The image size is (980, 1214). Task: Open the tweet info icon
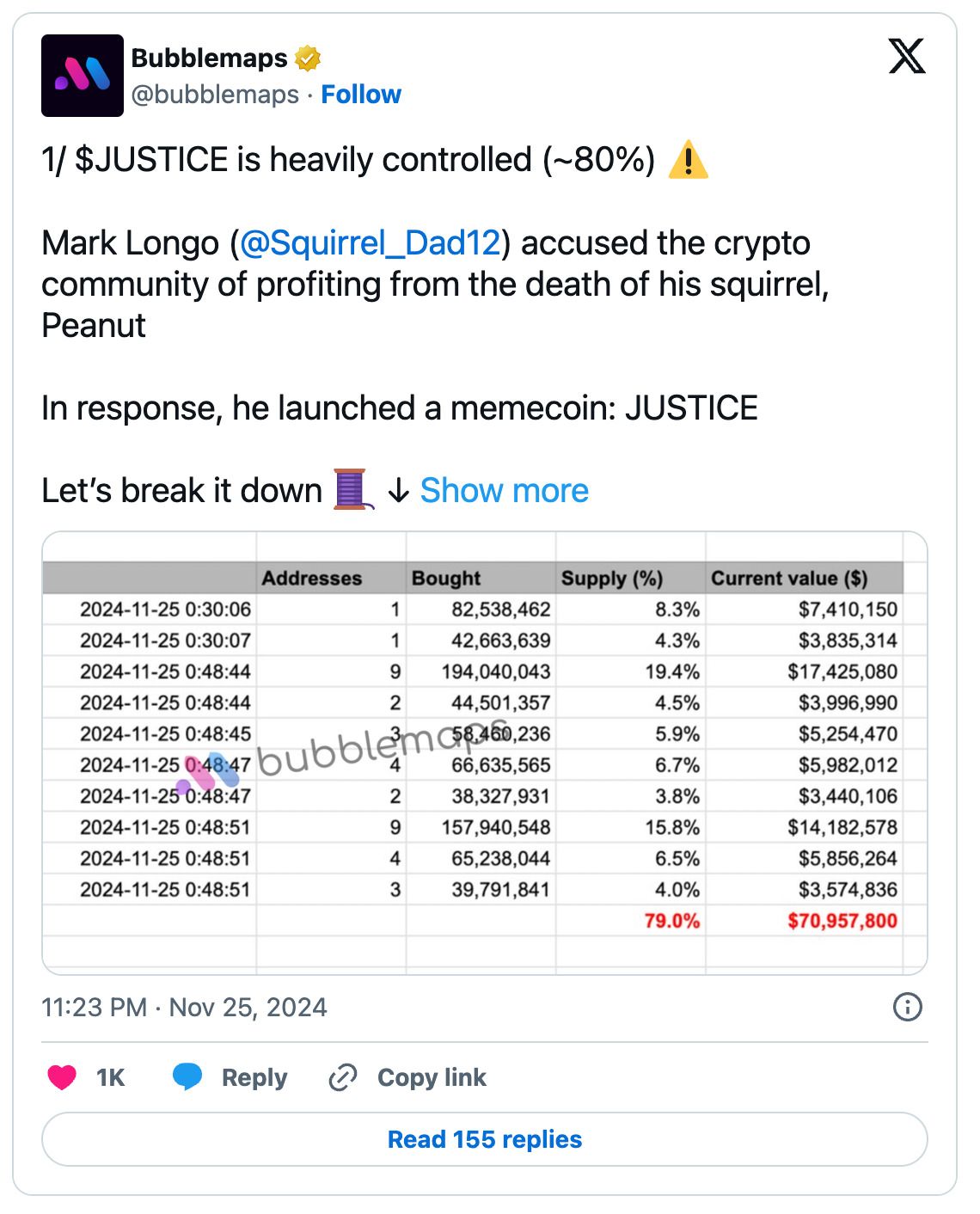tap(908, 1007)
